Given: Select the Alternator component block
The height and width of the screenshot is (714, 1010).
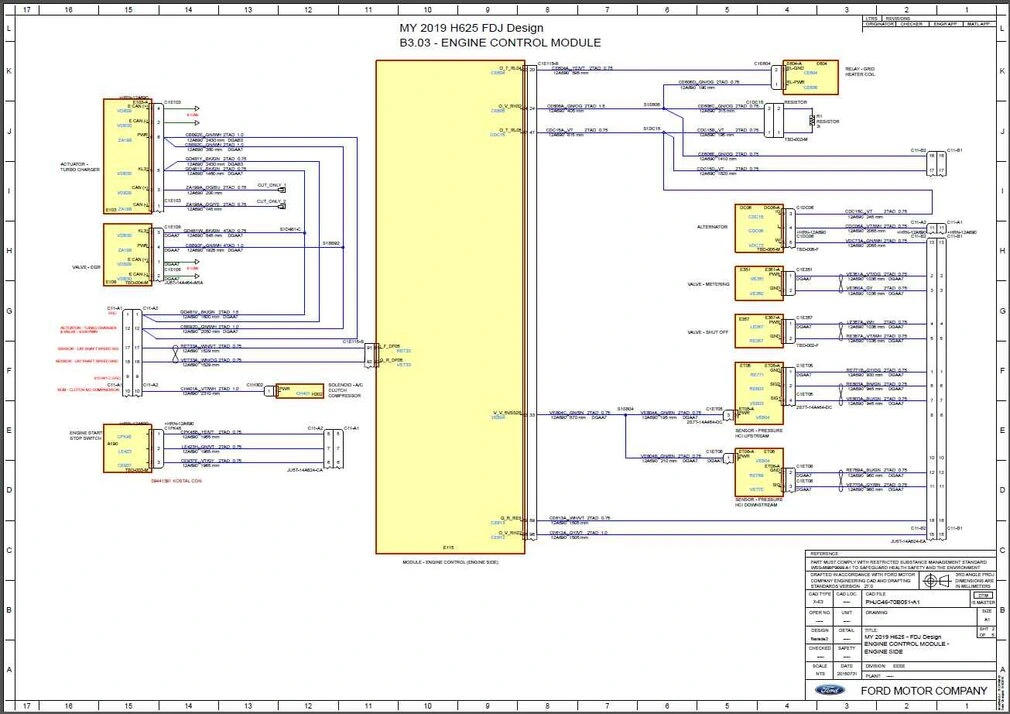Looking at the screenshot, I should pyautogui.click(x=758, y=227).
